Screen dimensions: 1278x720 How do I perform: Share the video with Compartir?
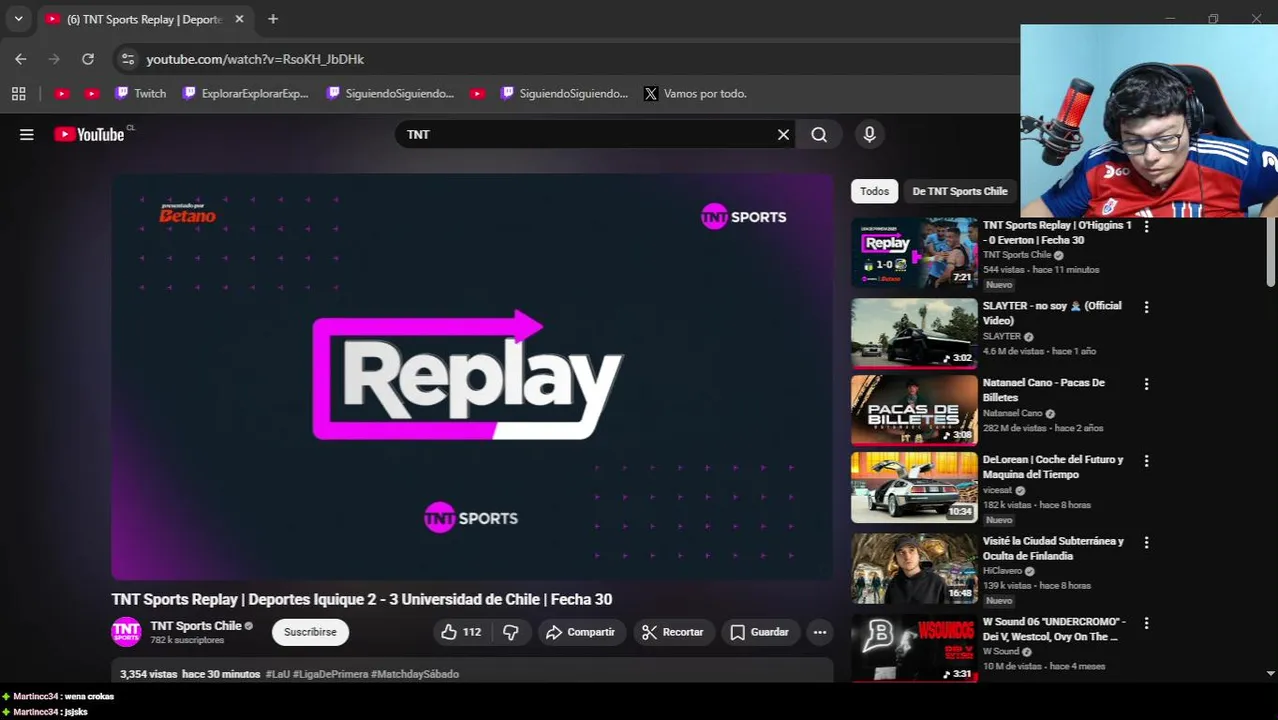coord(581,632)
